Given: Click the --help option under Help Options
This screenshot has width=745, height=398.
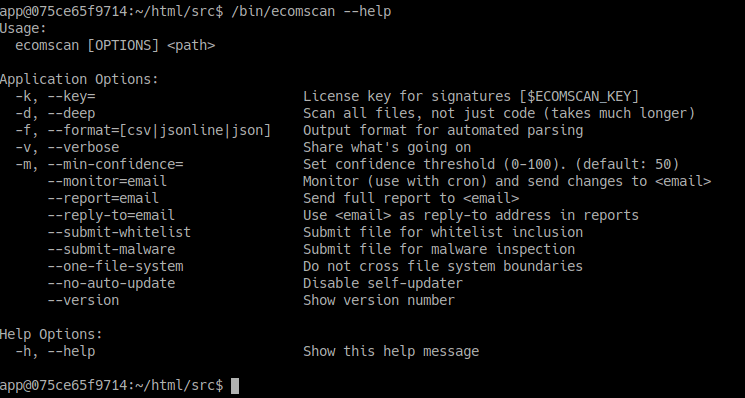Looking at the screenshot, I should [71, 352].
